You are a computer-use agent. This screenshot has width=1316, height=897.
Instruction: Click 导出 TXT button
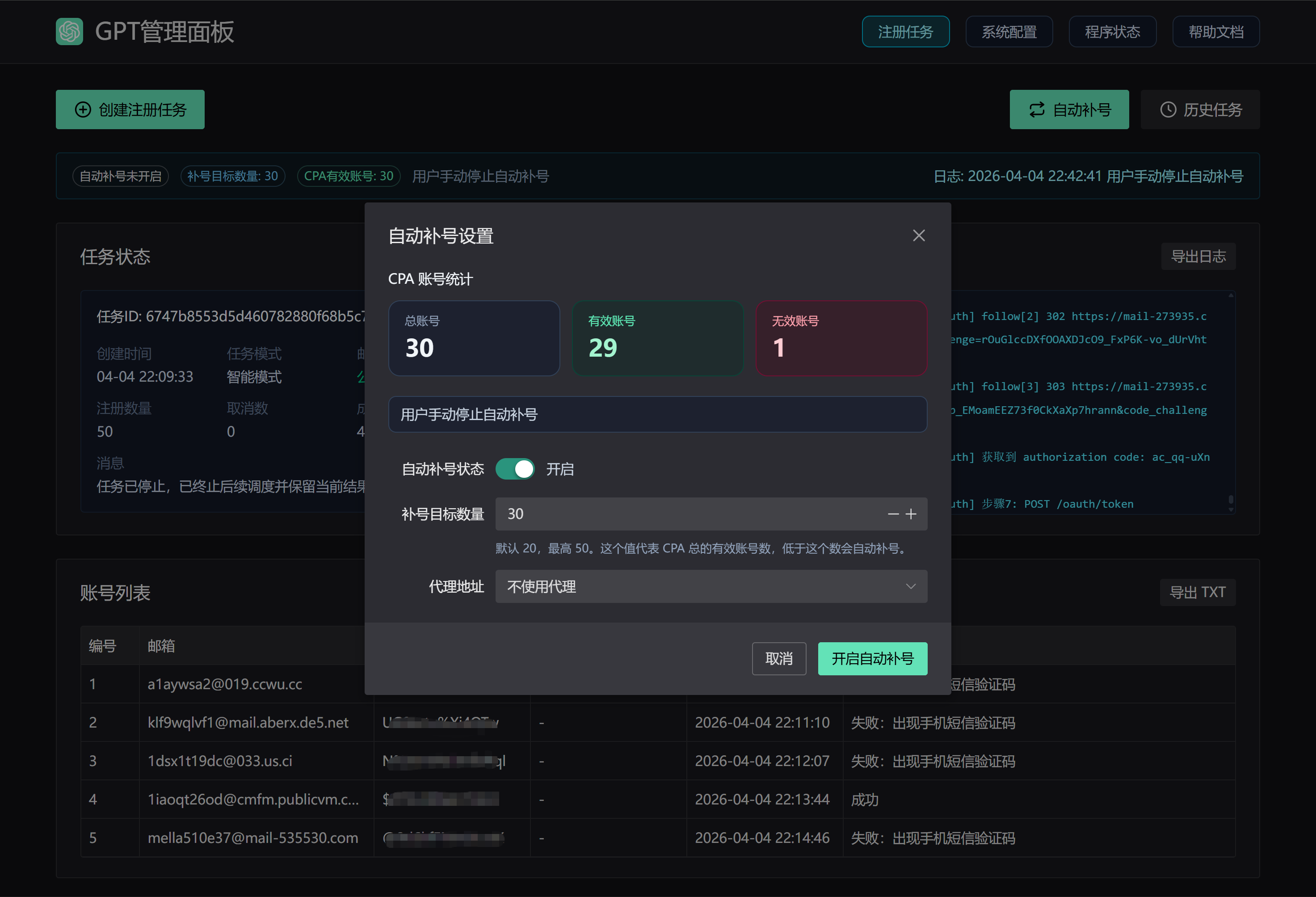click(x=1198, y=592)
